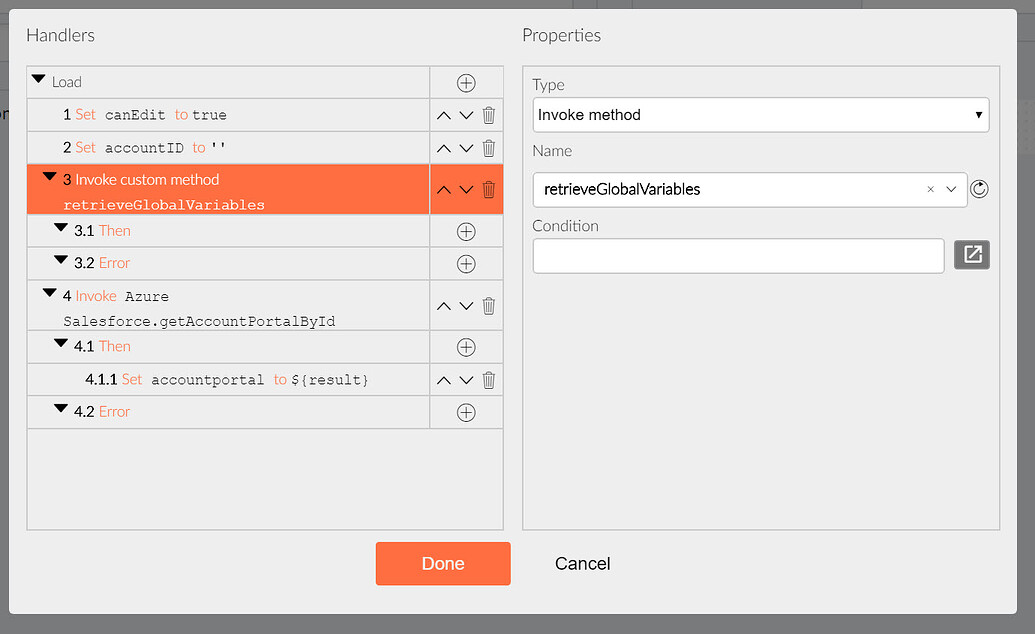Add an action to the "4.1 Then" branch
This screenshot has width=1035, height=634.
(466, 346)
